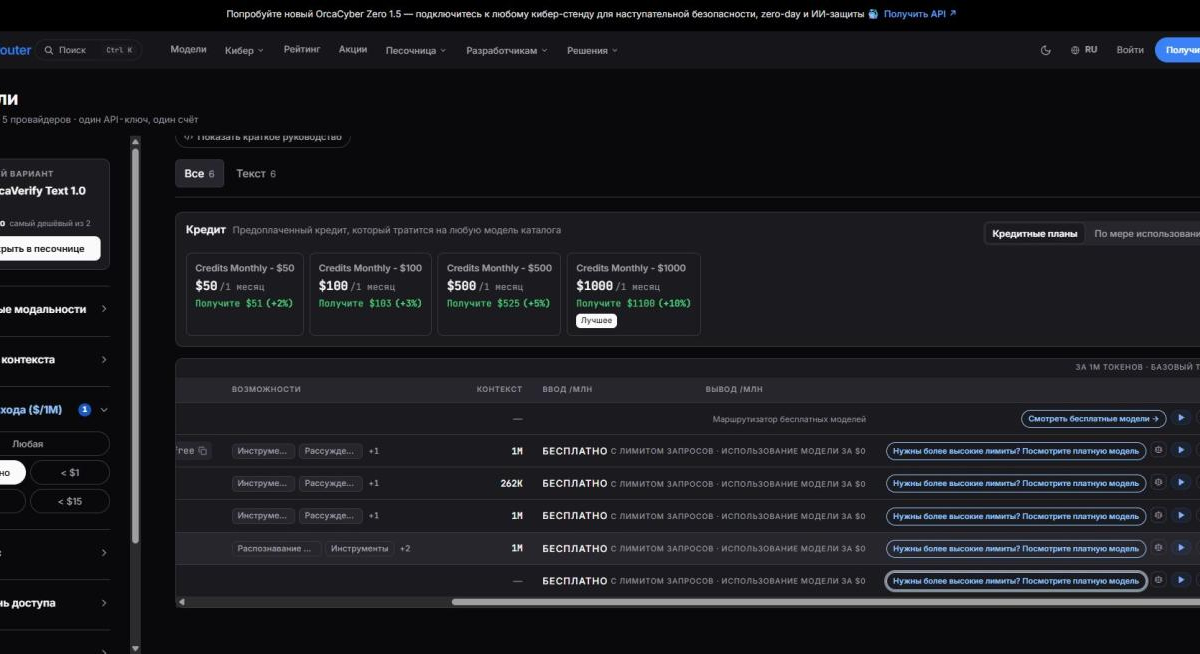Focus the Поиск search field

coord(89,50)
